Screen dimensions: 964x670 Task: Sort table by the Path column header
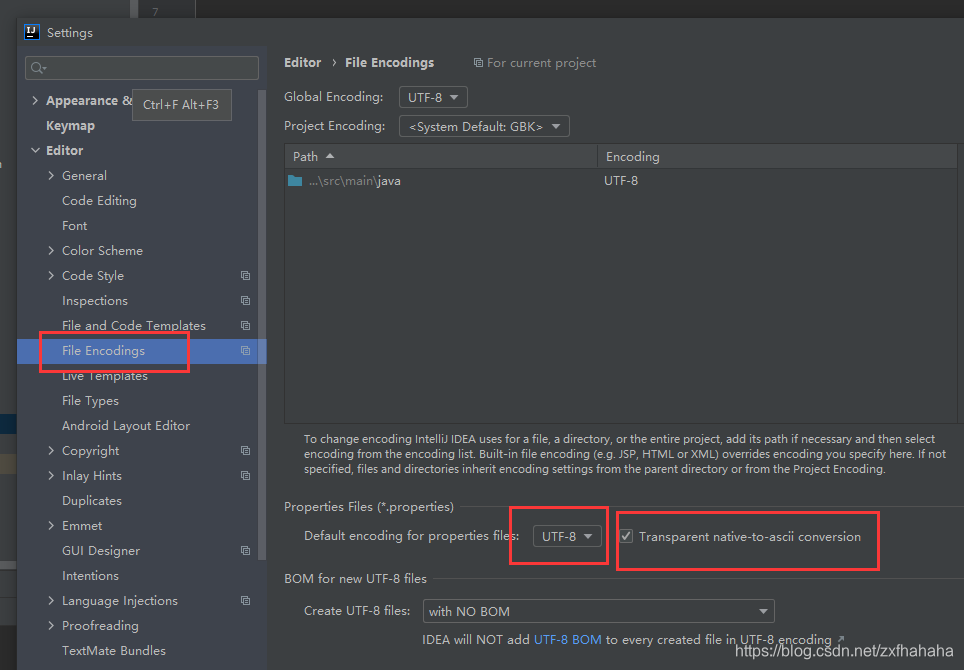[441, 157]
